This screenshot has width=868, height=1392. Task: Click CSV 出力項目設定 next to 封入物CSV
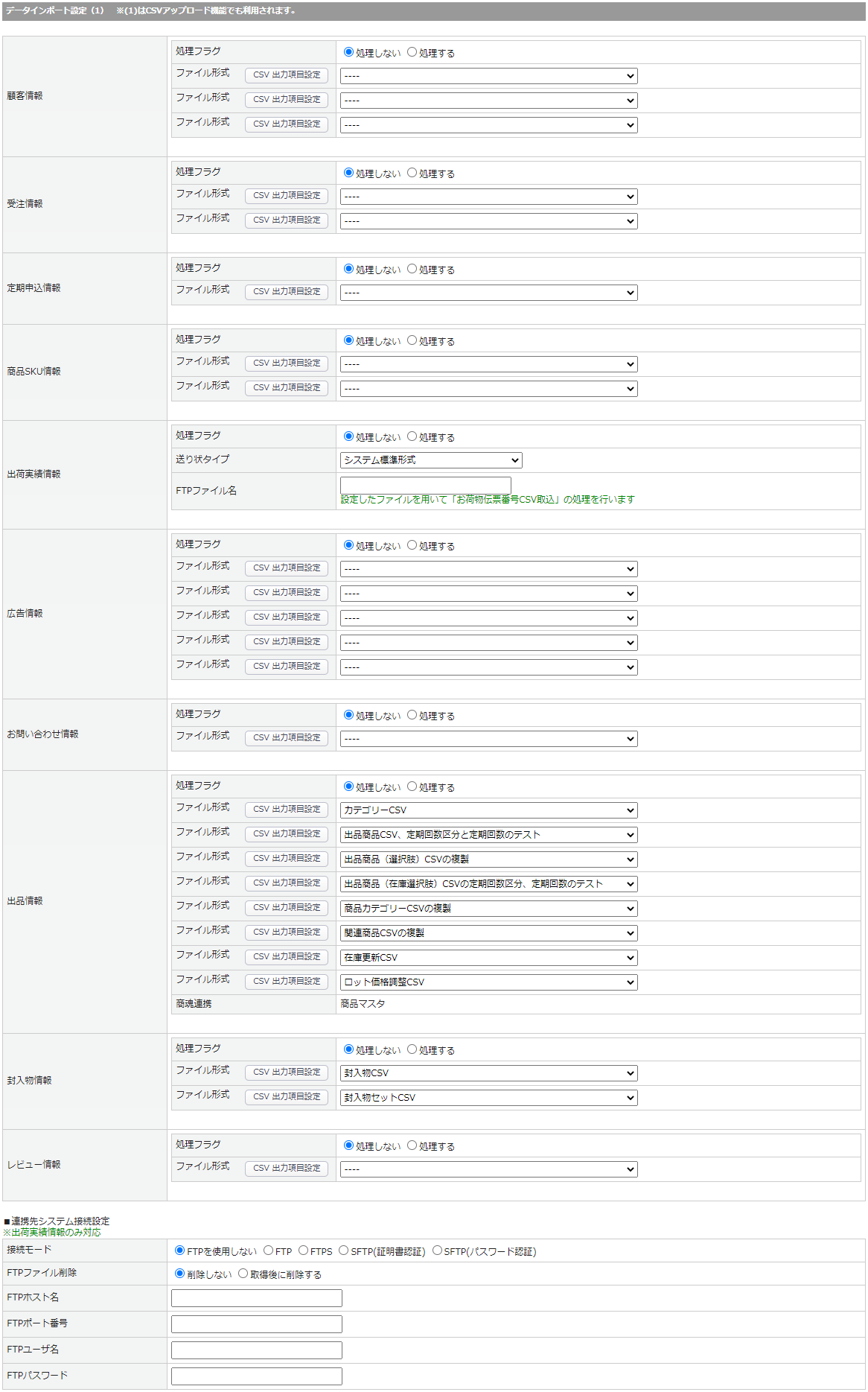tap(287, 1072)
